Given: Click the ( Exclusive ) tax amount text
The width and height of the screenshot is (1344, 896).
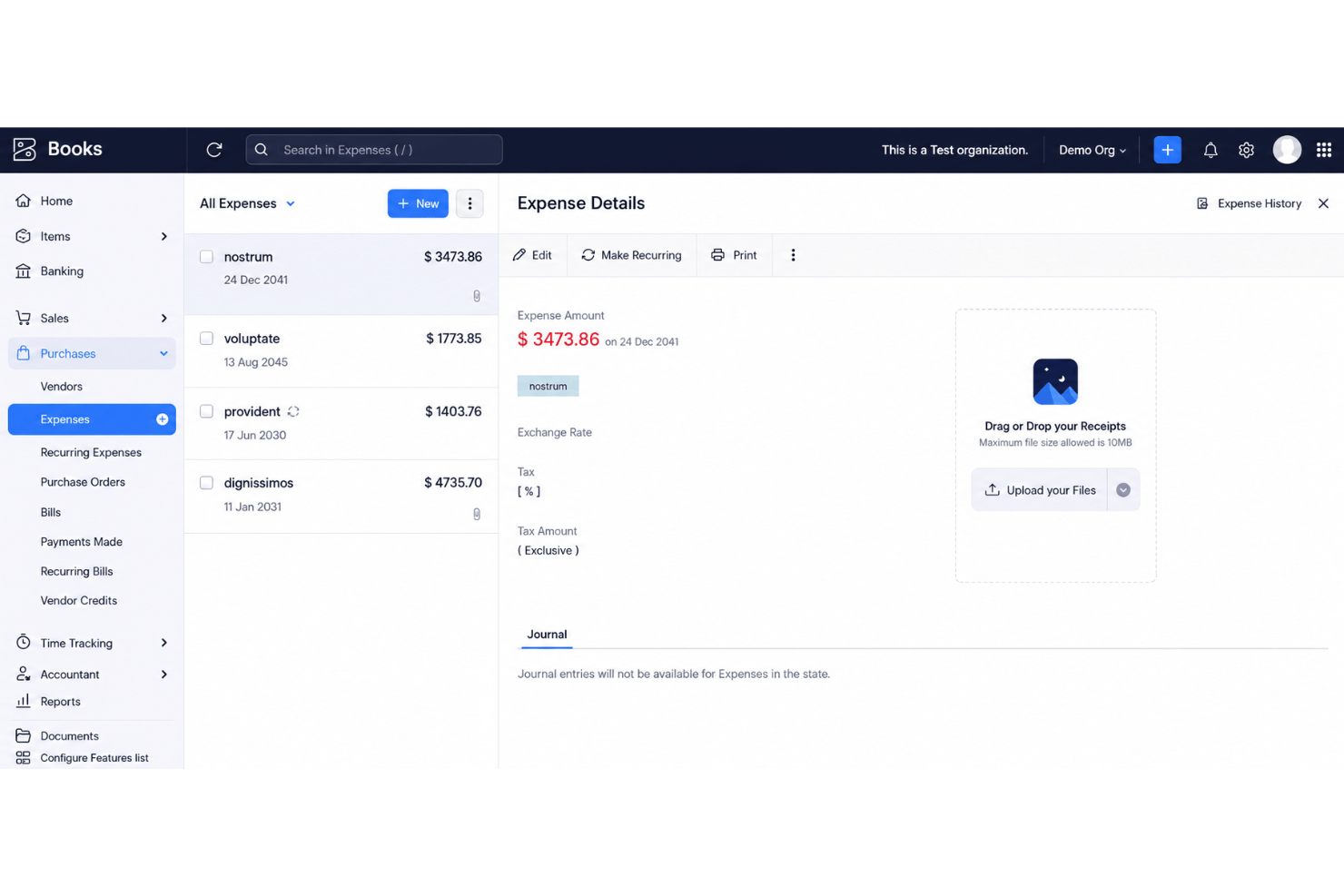Looking at the screenshot, I should coord(548,550).
